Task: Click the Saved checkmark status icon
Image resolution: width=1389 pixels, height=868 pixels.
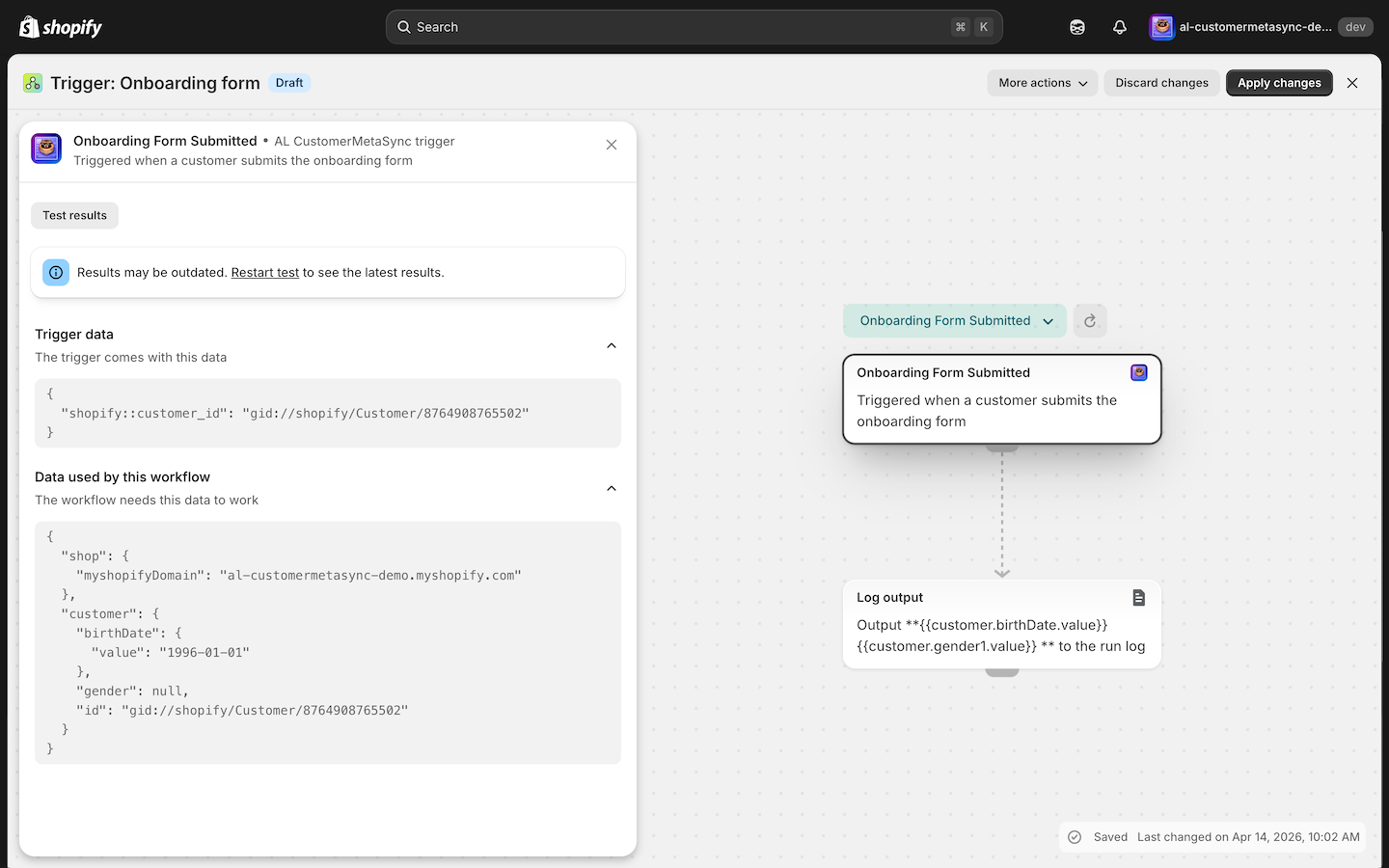Action: coord(1075,837)
